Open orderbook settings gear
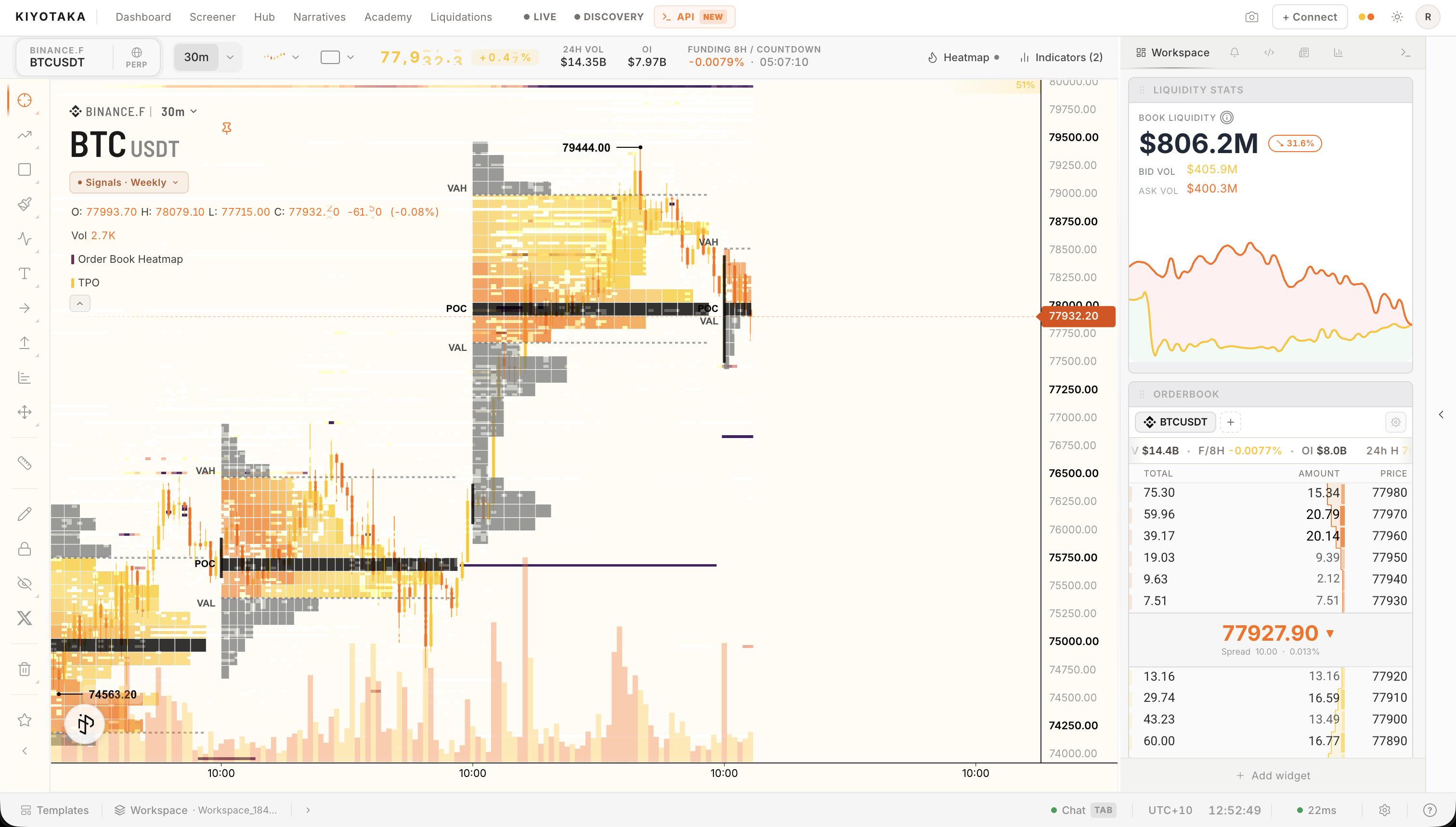Image resolution: width=1456 pixels, height=827 pixels. point(1396,423)
